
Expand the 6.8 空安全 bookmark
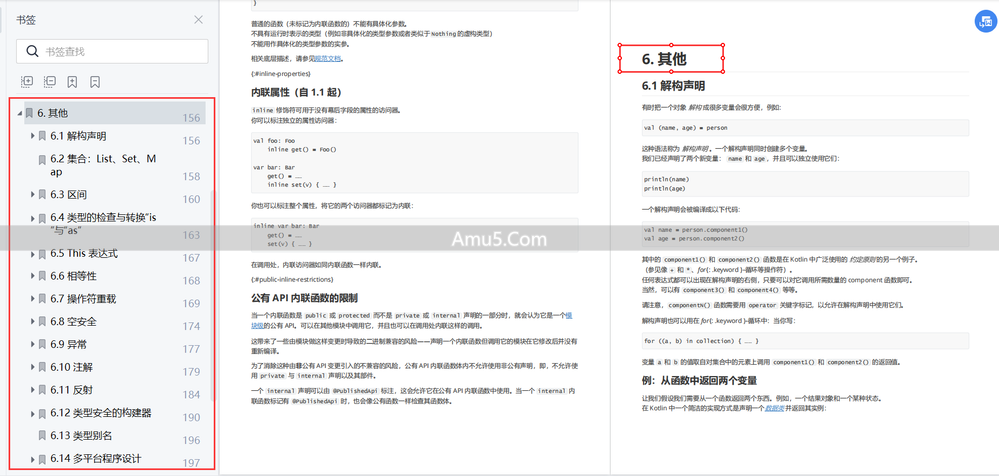(32, 322)
